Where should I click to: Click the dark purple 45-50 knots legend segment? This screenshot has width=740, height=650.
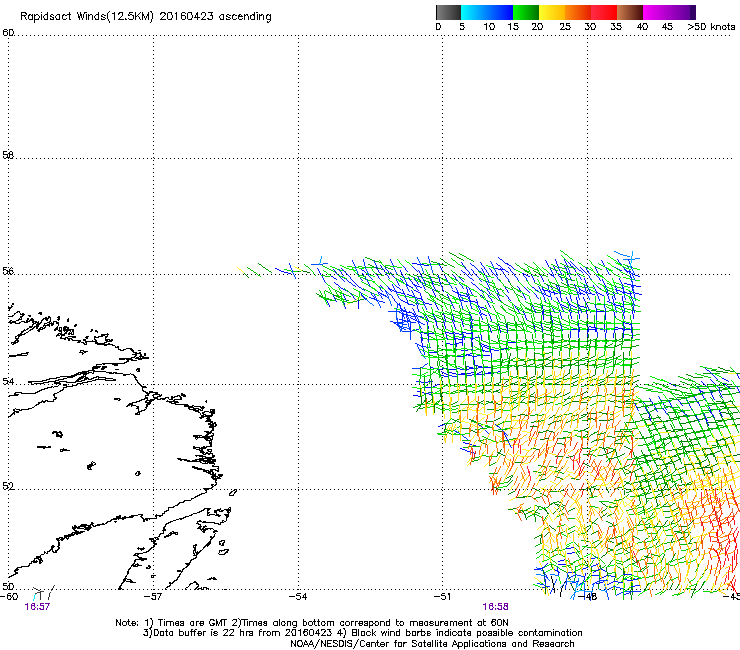point(682,12)
